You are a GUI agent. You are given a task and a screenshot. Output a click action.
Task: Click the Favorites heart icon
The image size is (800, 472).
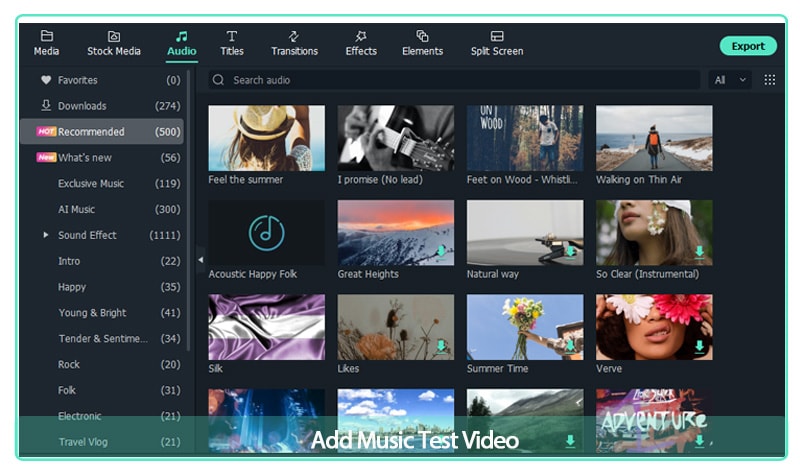[x=46, y=80]
